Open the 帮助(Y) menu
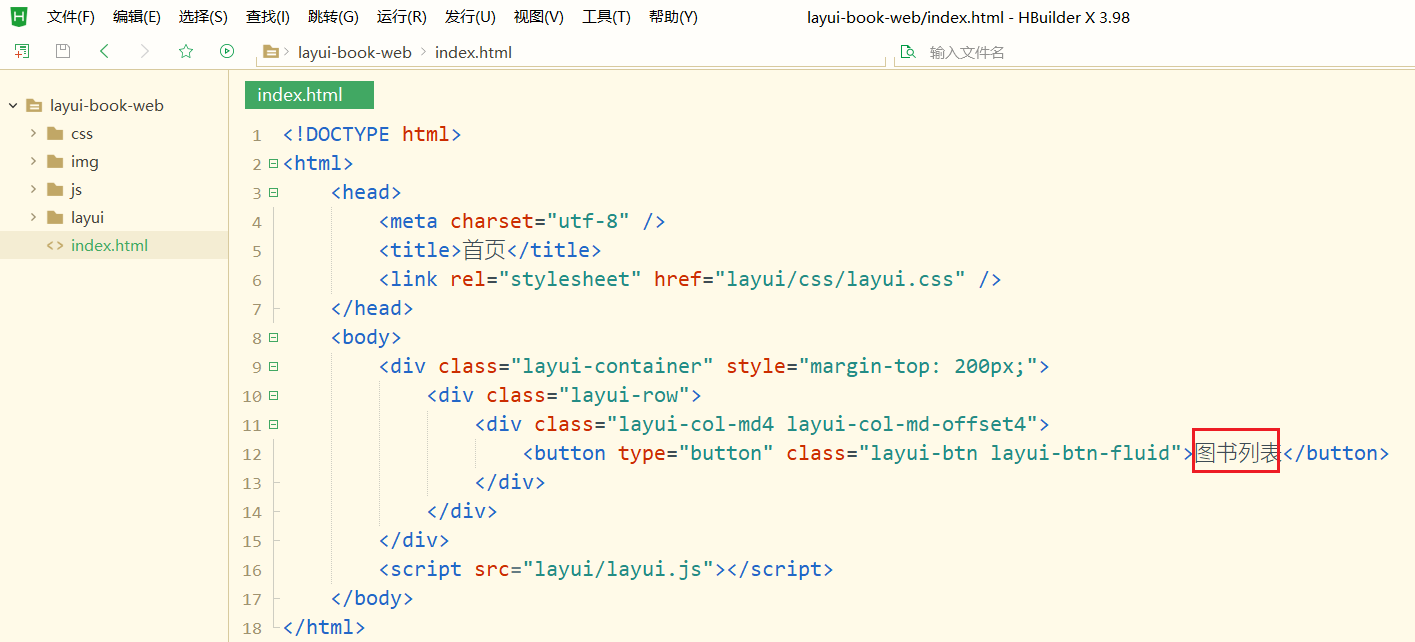Screen dimensions: 1415x642 coord(673,17)
